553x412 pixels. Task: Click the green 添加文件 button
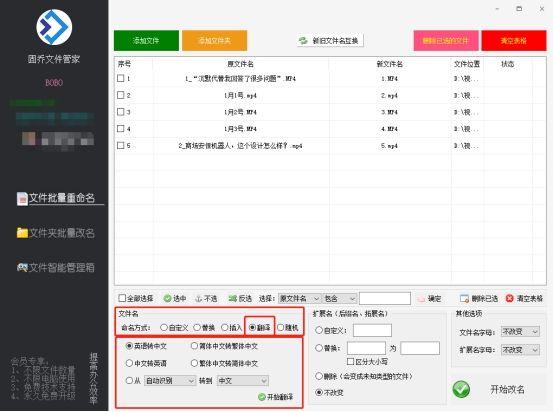tap(146, 41)
